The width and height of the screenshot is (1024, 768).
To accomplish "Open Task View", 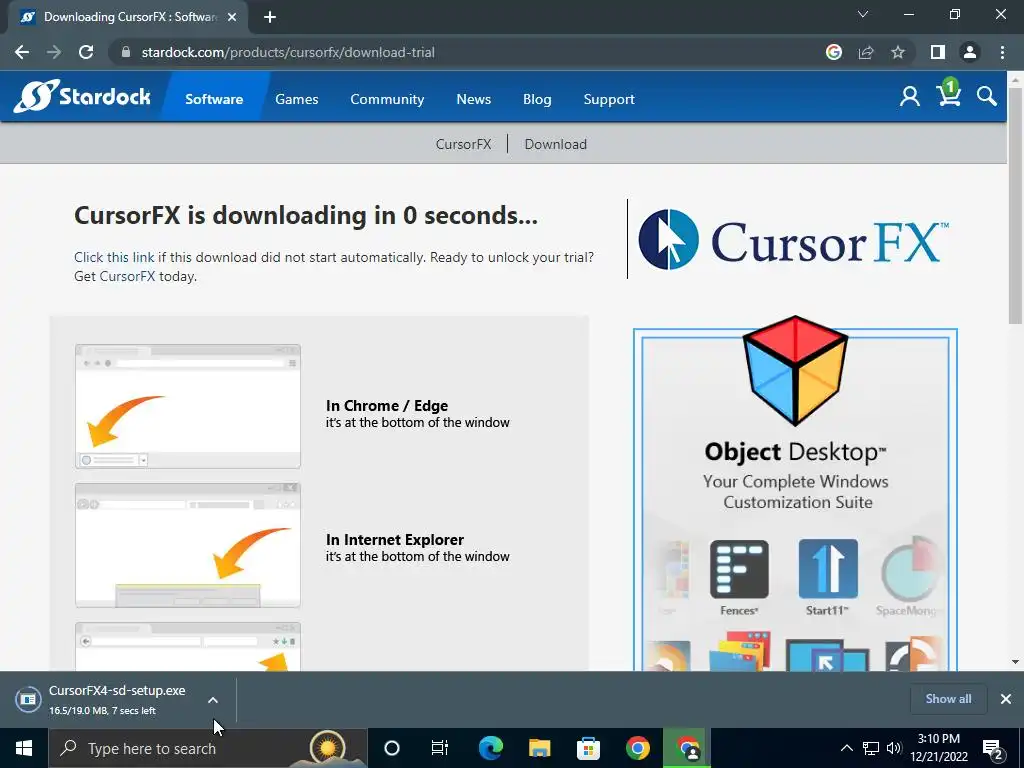I will [x=440, y=748].
